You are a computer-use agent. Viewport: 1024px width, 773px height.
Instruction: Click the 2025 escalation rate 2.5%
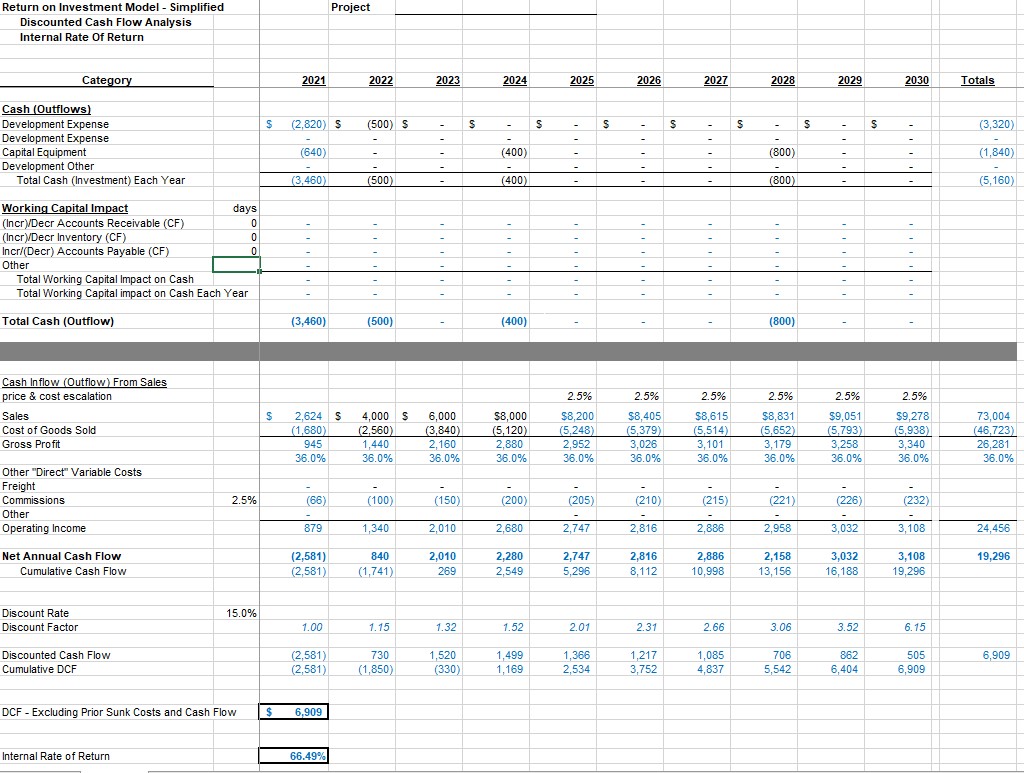tap(579, 396)
